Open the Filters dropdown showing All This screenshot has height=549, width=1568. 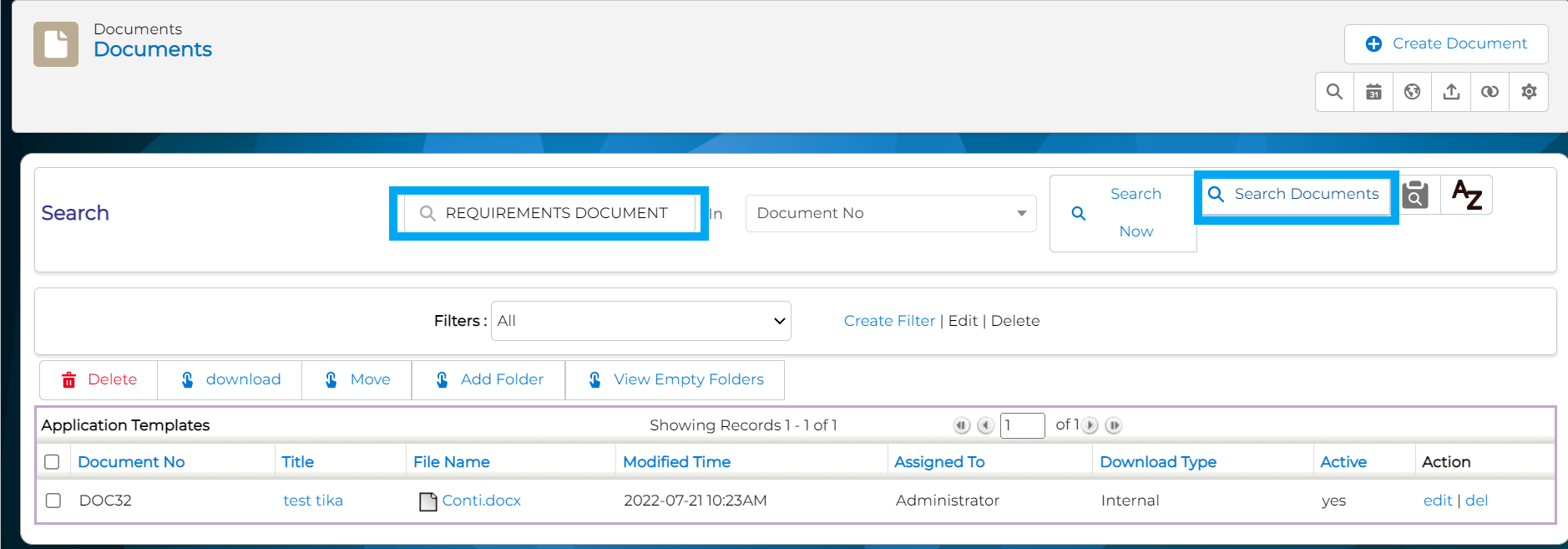[x=640, y=321]
